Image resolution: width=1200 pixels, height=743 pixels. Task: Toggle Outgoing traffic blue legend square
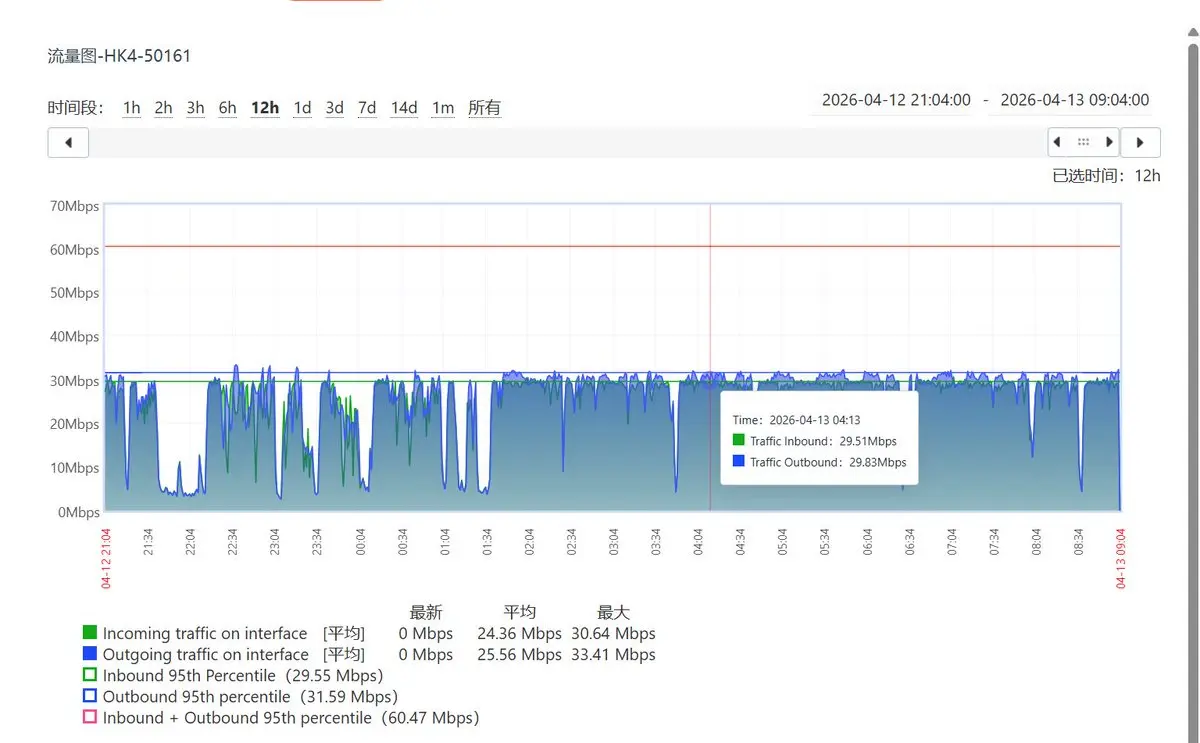pos(90,654)
